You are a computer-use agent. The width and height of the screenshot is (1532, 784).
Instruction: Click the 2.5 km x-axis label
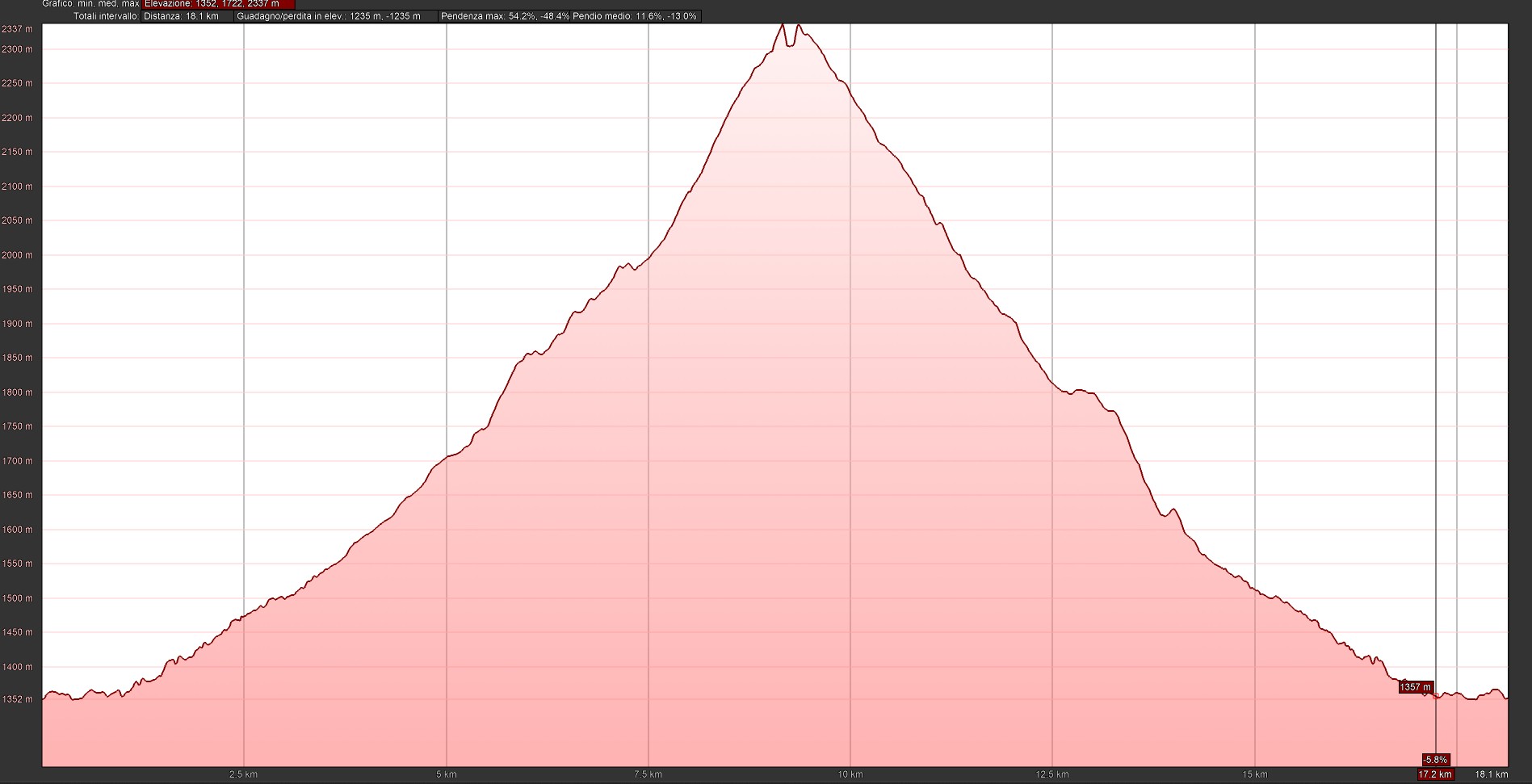click(x=243, y=774)
